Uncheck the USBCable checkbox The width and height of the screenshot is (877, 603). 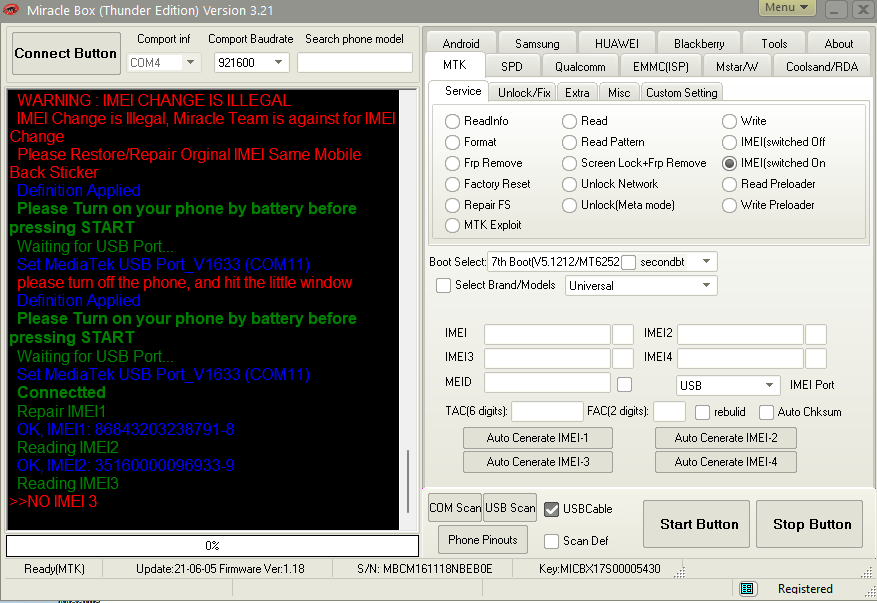551,509
